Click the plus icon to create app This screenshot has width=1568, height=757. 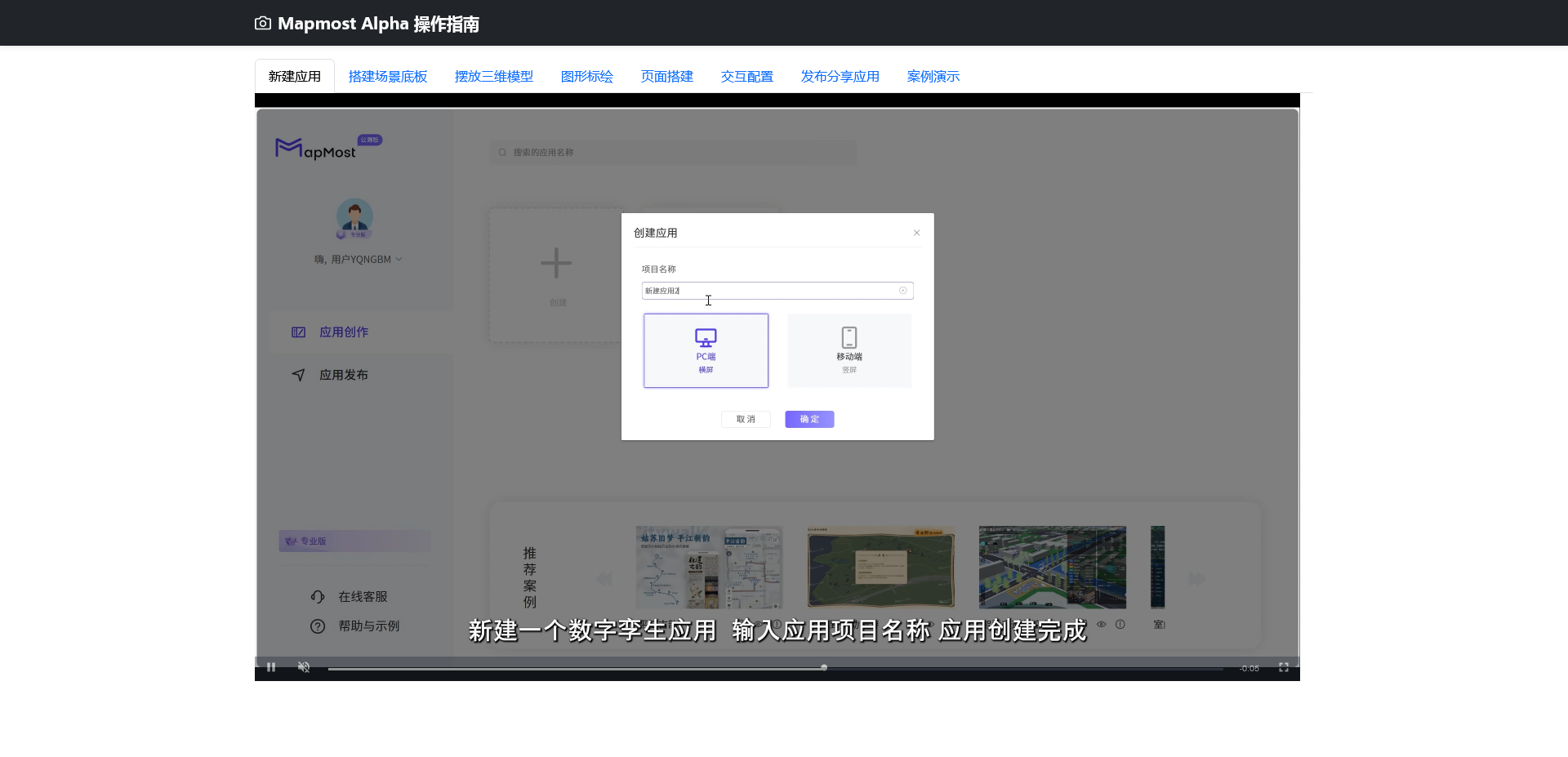click(x=556, y=263)
